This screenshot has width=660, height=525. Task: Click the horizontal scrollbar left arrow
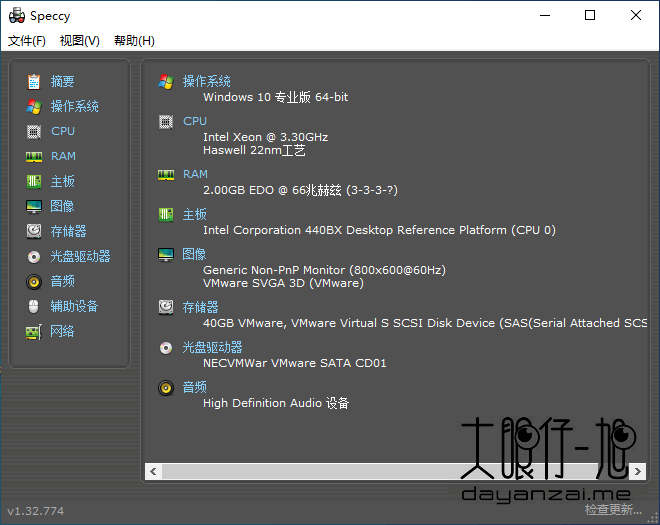click(153, 472)
